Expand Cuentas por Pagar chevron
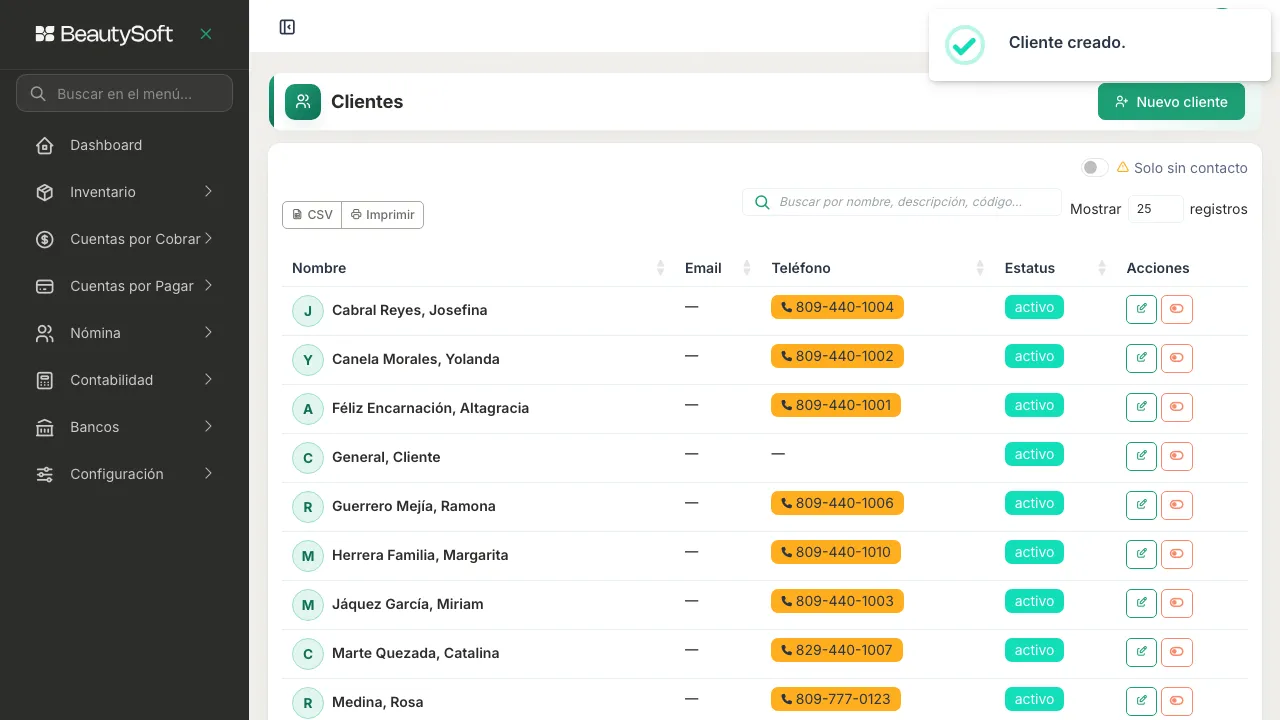Image resolution: width=1280 pixels, height=720 pixels. click(208, 285)
